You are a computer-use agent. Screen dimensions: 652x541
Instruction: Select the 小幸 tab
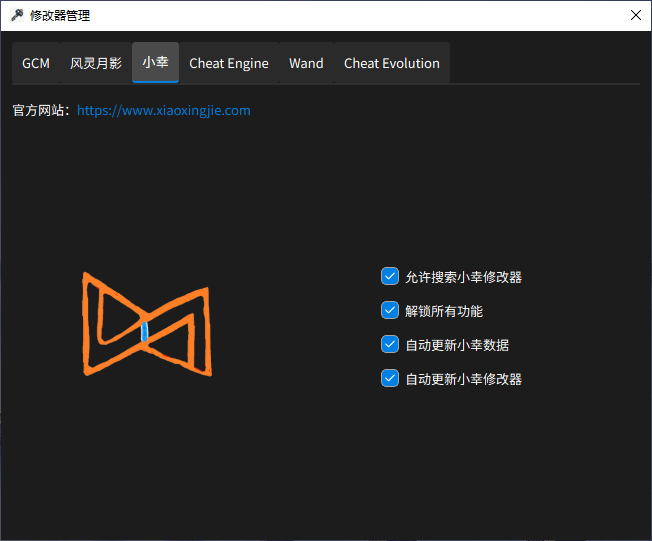point(155,62)
